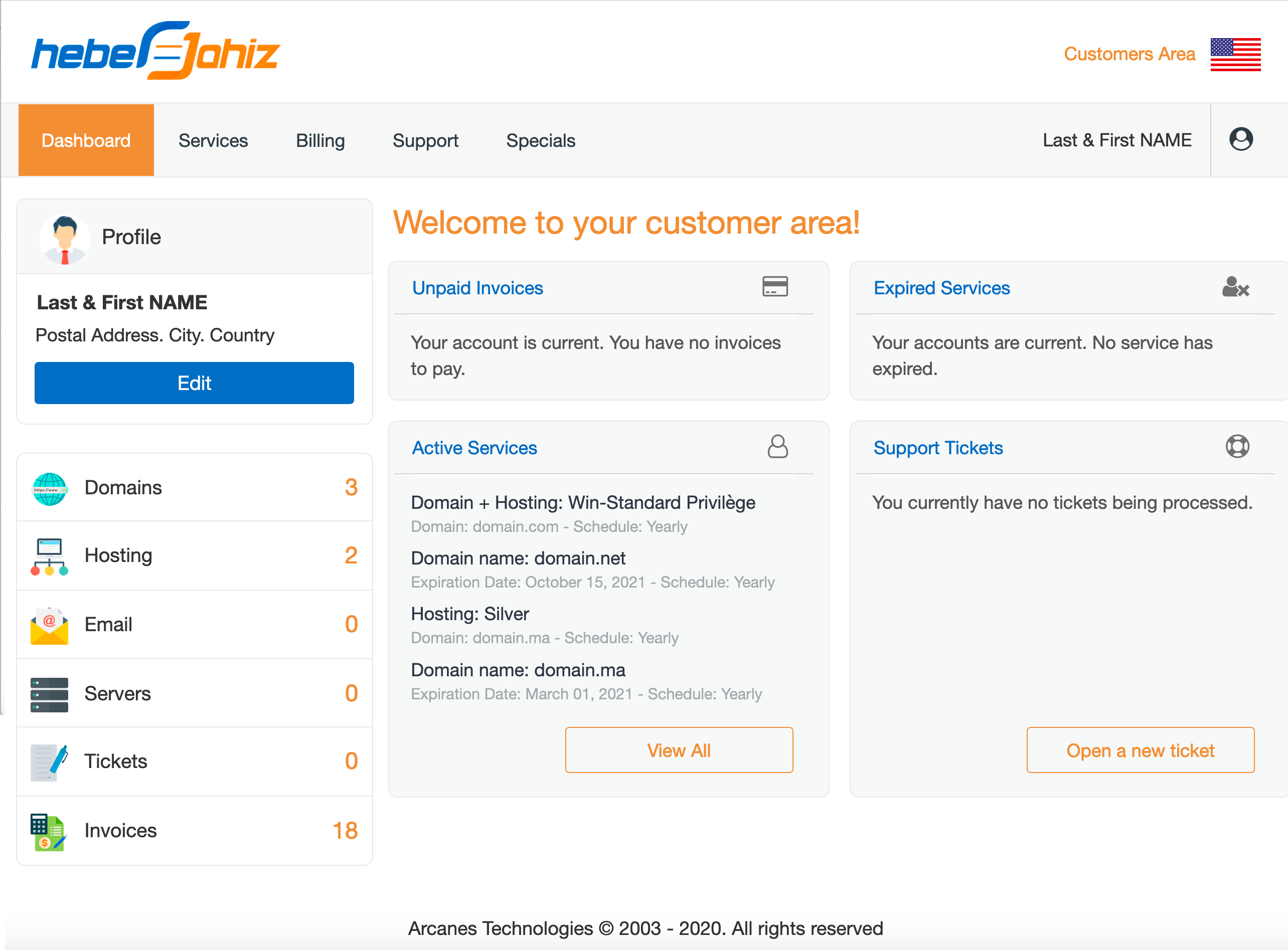Click the Hosting count 2
The width and height of the screenshot is (1288, 950).
pyautogui.click(x=351, y=555)
